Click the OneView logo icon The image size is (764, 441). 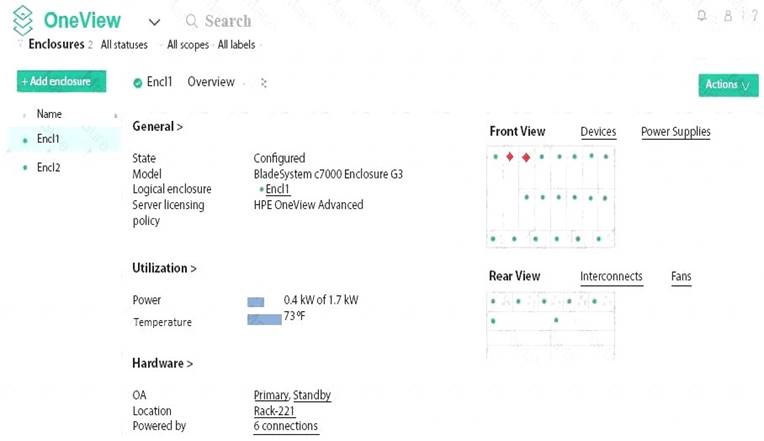(x=22, y=20)
